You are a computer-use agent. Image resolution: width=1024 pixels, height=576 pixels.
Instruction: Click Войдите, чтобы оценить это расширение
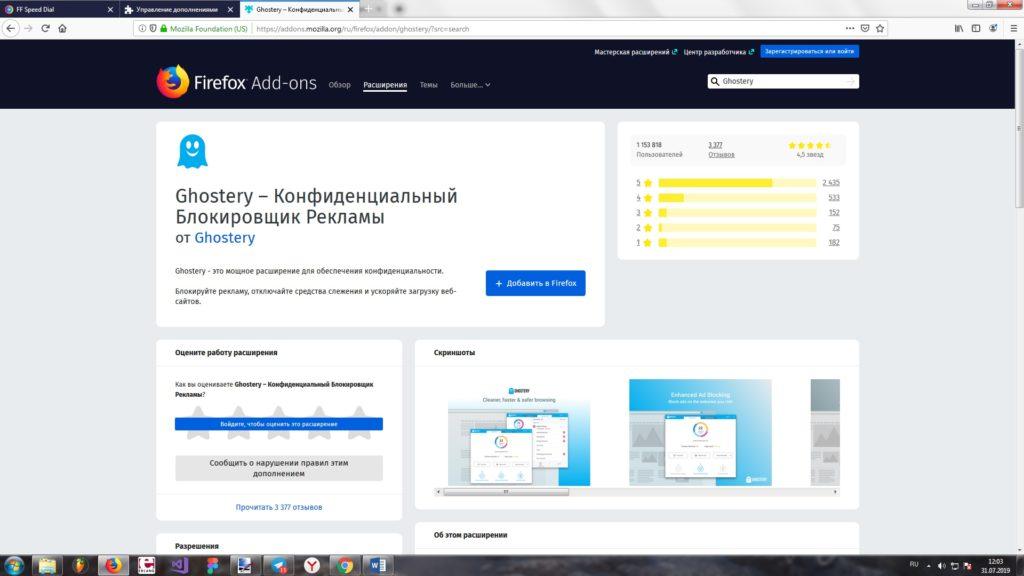[279, 424]
